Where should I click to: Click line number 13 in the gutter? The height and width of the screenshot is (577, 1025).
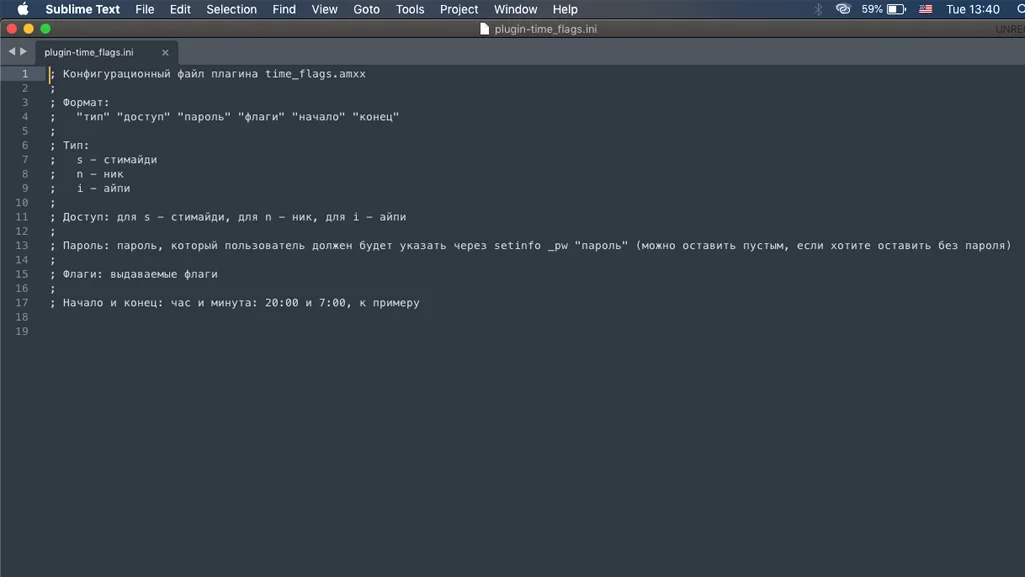(x=22, y=245)
